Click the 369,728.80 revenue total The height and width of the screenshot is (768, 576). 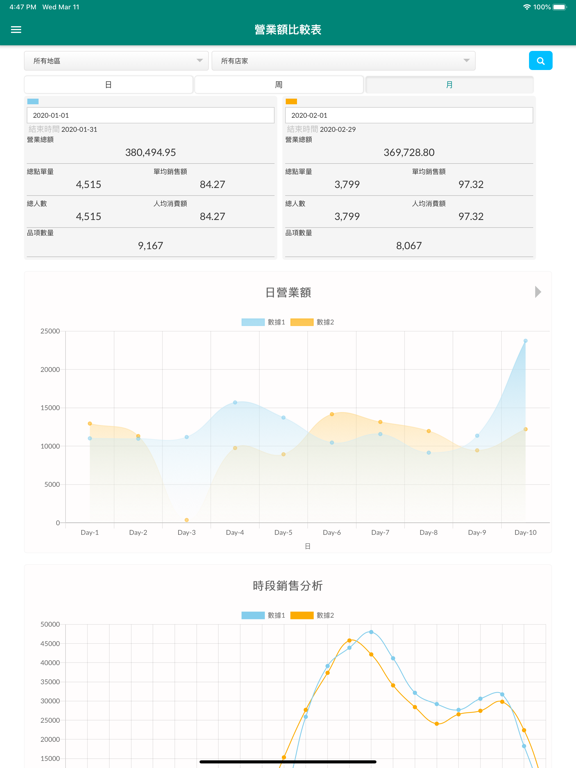click(409, 152)
